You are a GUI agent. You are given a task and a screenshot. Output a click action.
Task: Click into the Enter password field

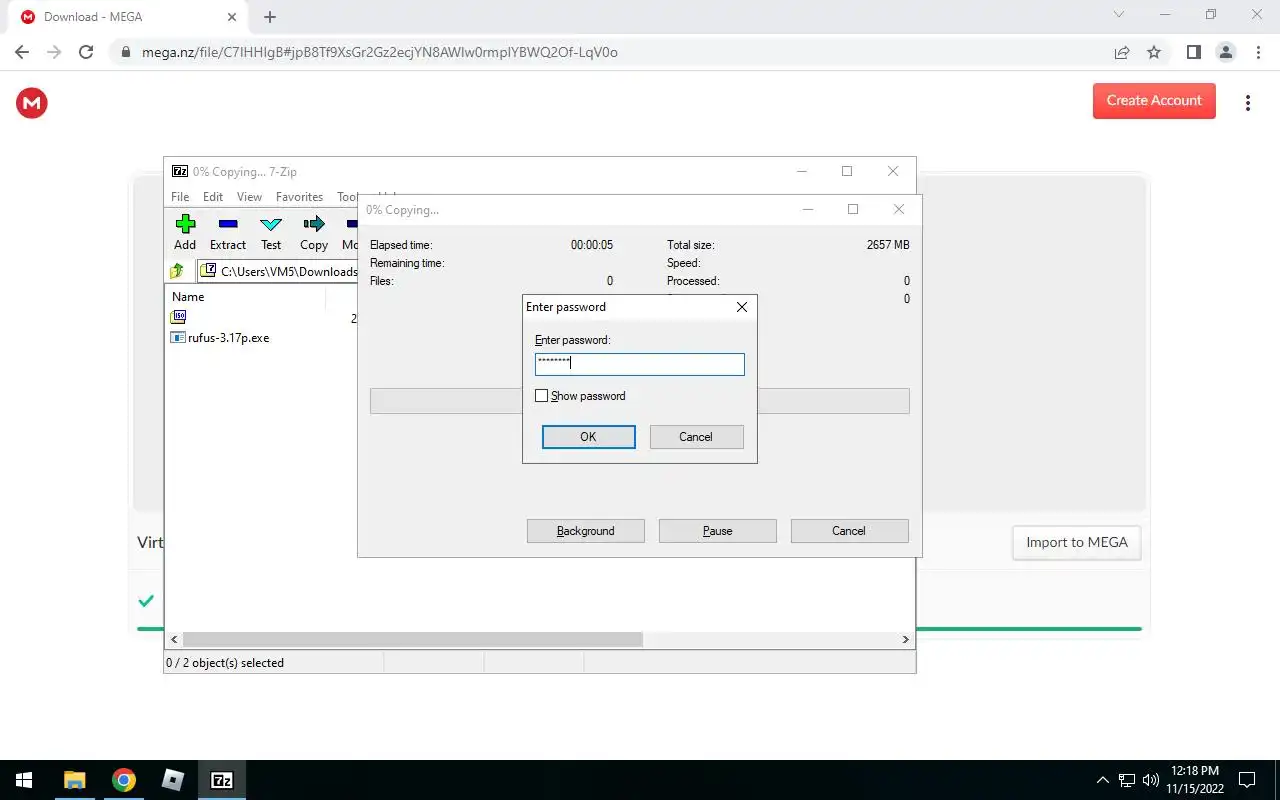[640, 364]
